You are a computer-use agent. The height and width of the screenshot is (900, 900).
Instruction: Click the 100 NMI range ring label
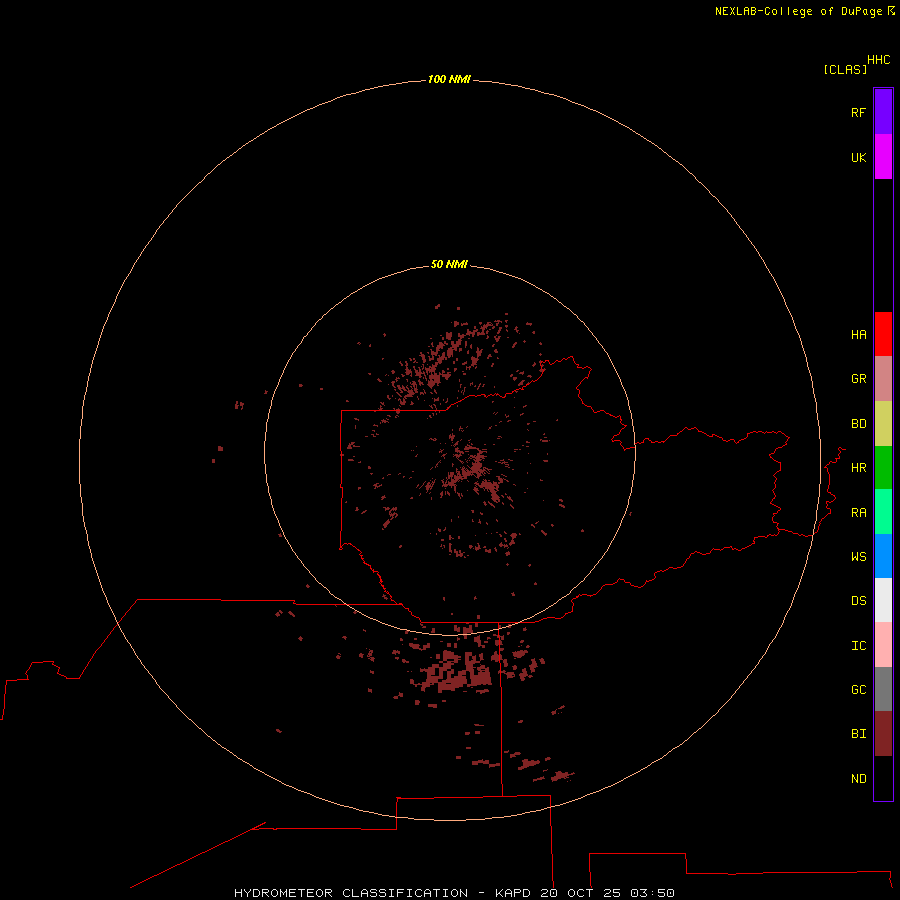tap(449, 79)
